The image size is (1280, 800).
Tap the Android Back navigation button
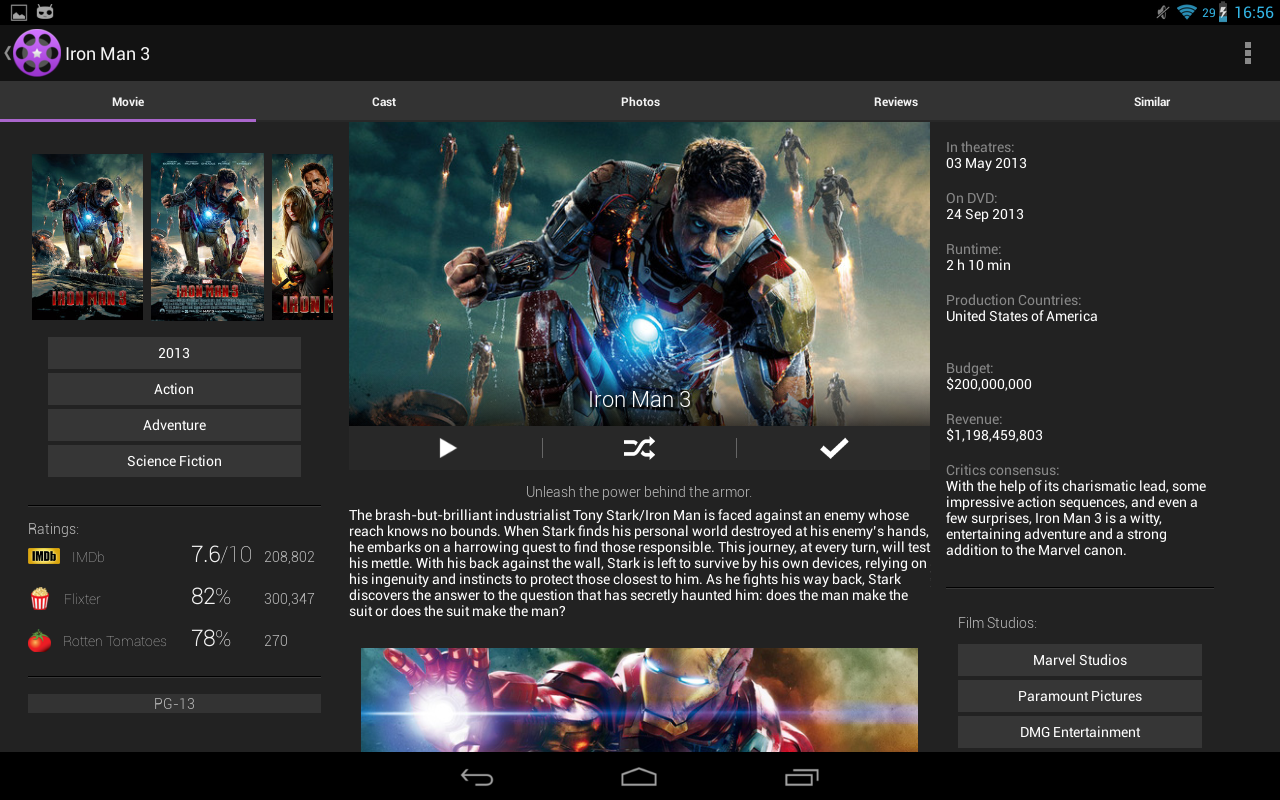(x=477, y=777)
